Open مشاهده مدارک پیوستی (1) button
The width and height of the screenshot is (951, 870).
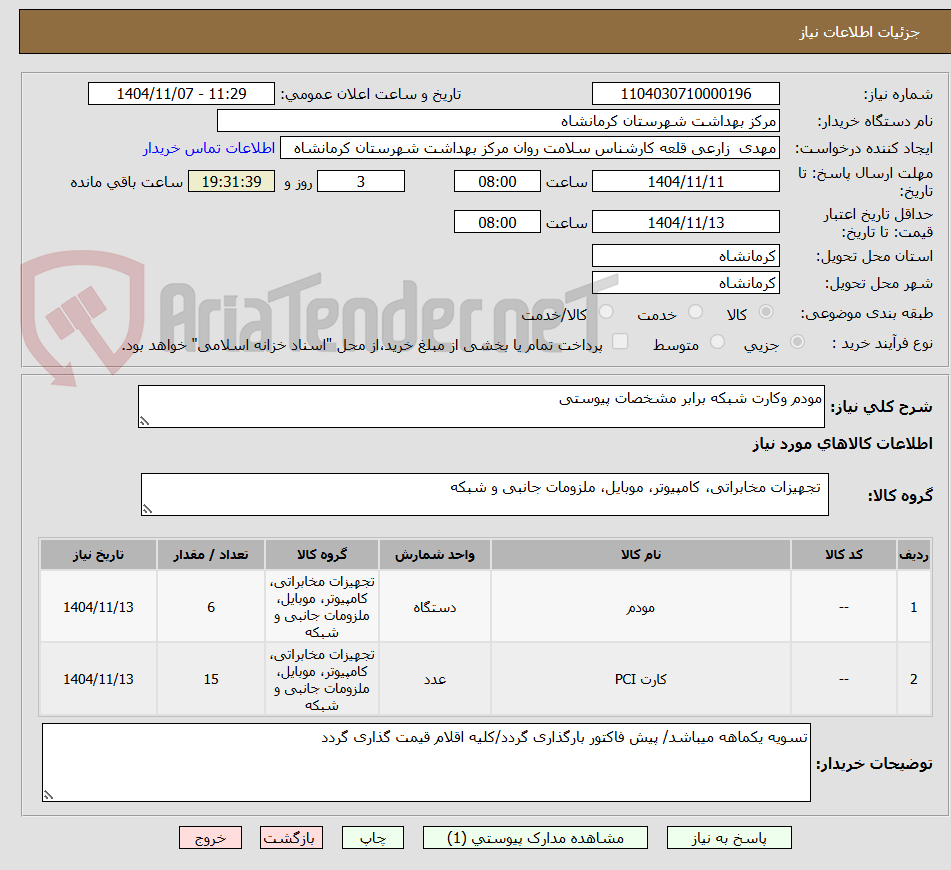pos(535,838)
